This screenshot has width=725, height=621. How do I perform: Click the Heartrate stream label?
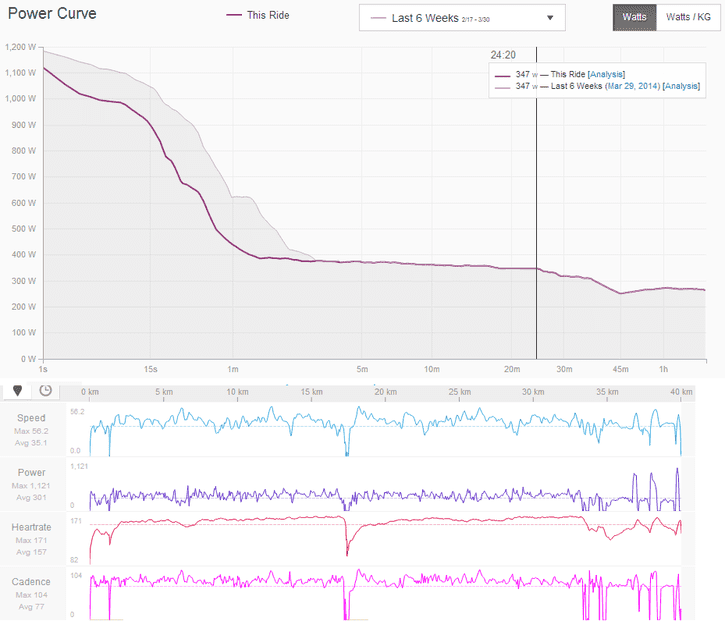coord(31,527)
